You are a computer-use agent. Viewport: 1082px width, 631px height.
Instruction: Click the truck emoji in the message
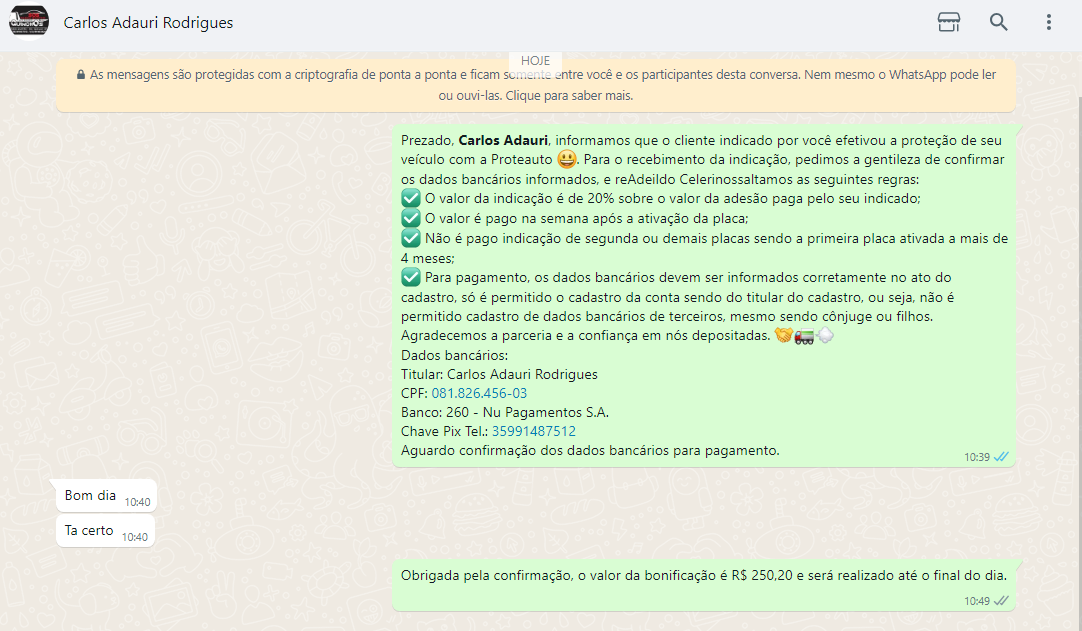804,336
